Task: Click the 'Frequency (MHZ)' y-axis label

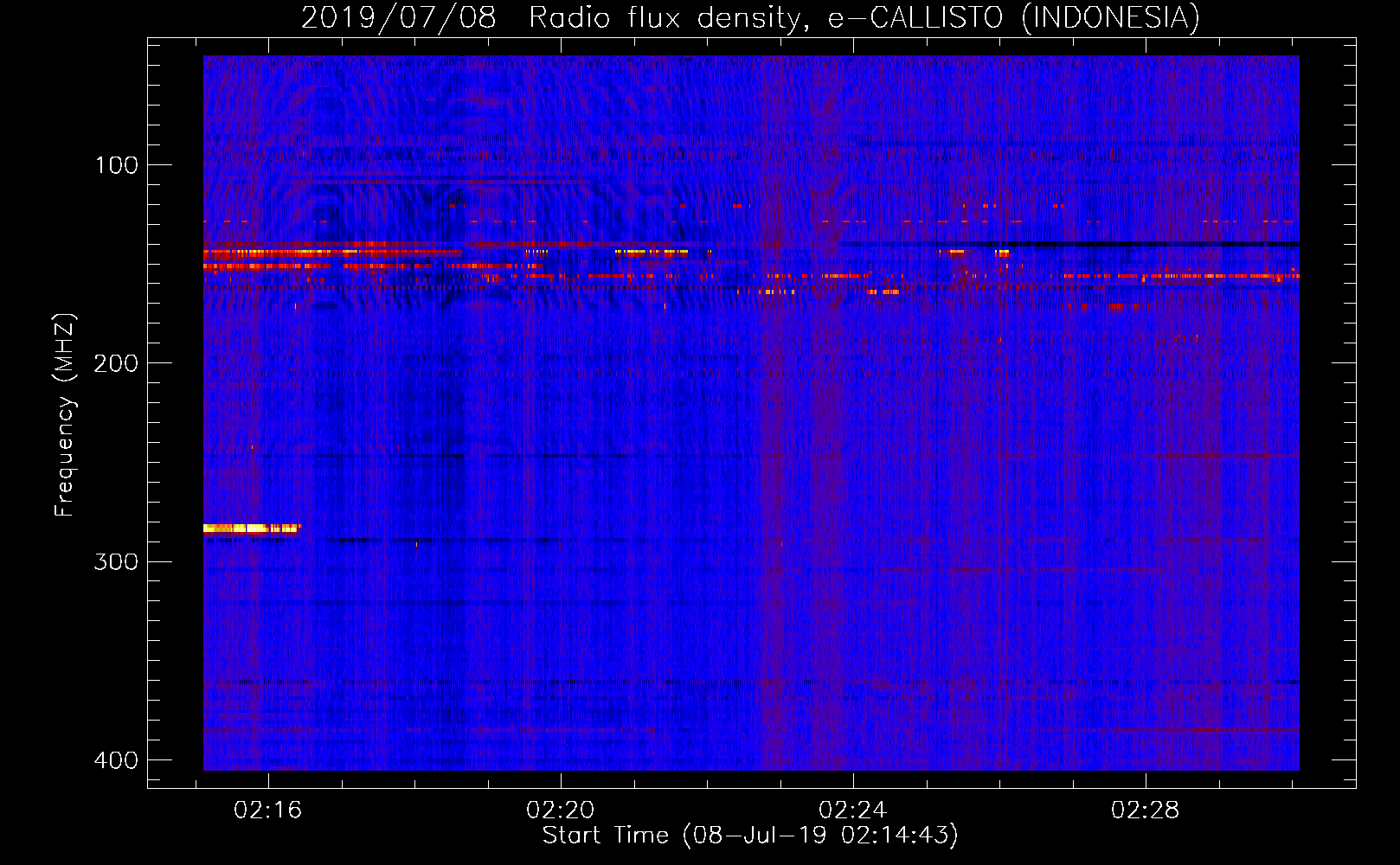Action: [65, 414]
